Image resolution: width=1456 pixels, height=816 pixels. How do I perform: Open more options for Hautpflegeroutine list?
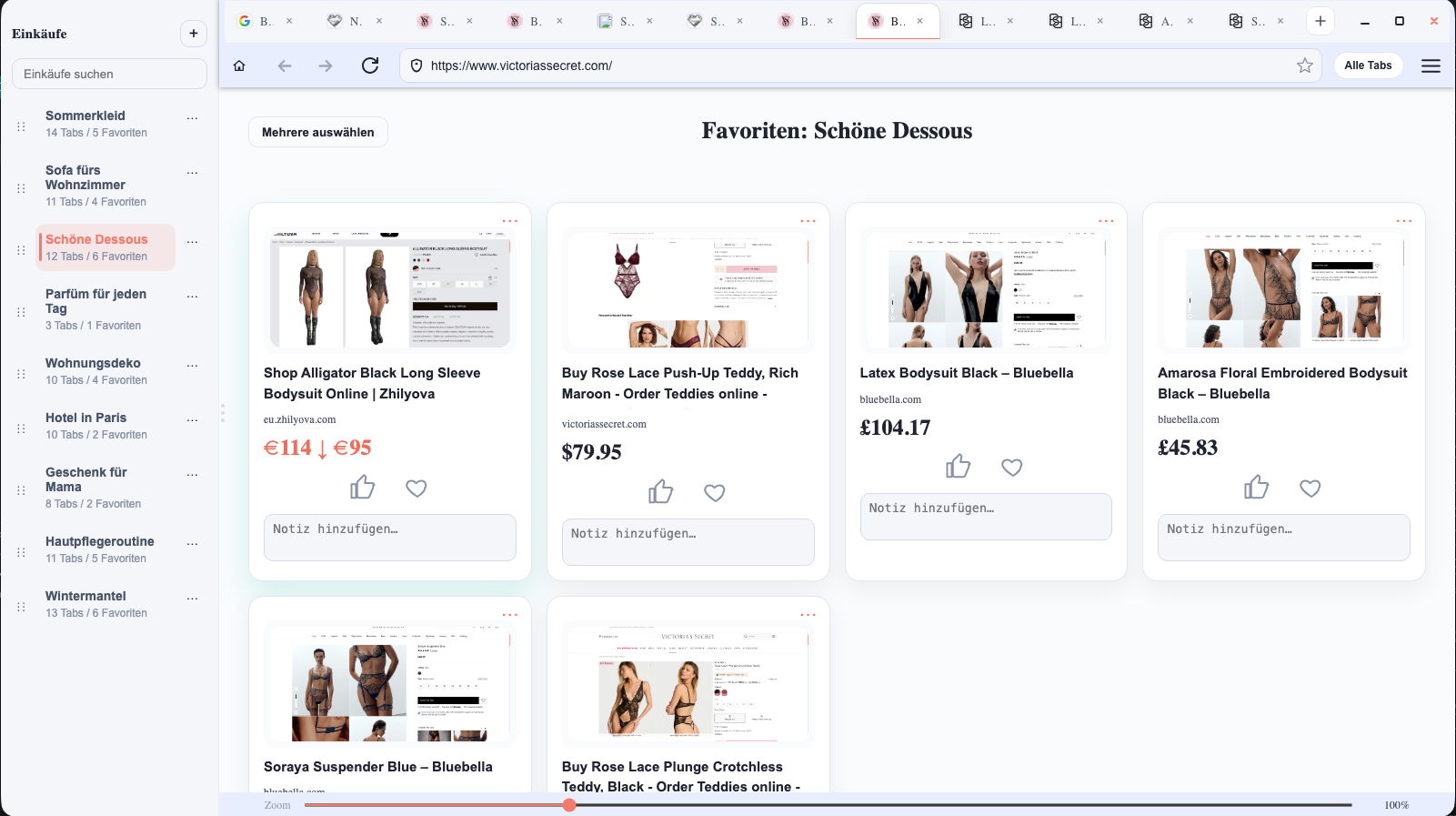pos(192,543)
